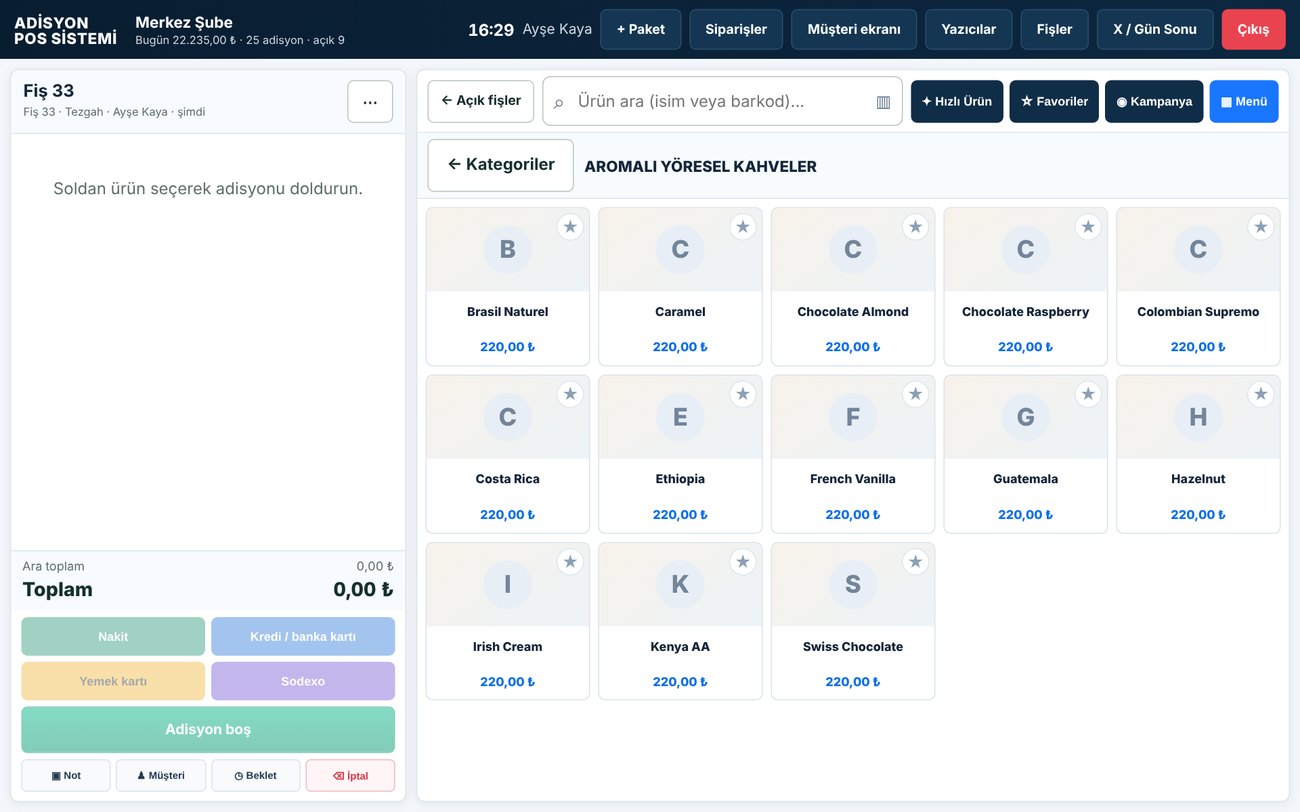Star the Swiss Chocolate card

tap(915, 562)
